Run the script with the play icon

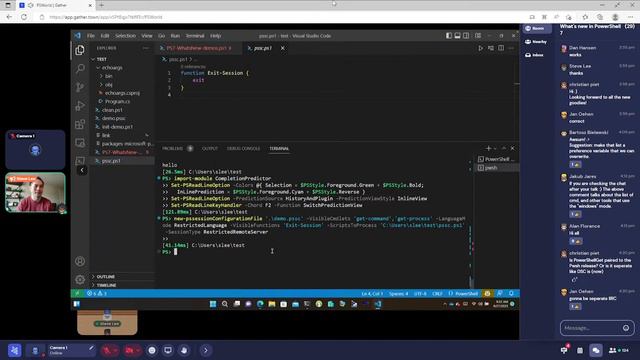(480, 48)
